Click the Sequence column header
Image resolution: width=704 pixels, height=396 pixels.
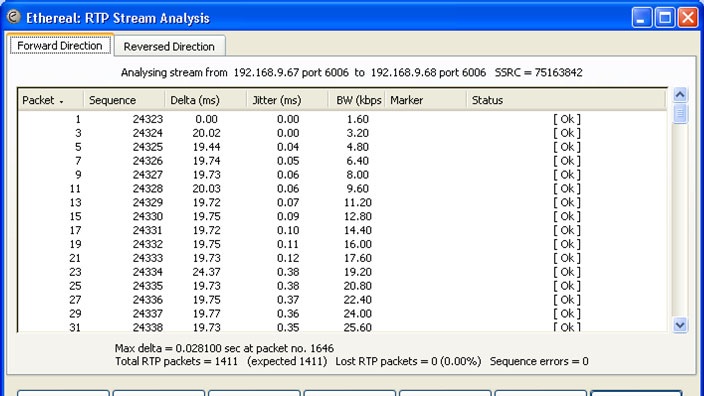[x=124, y=100]
